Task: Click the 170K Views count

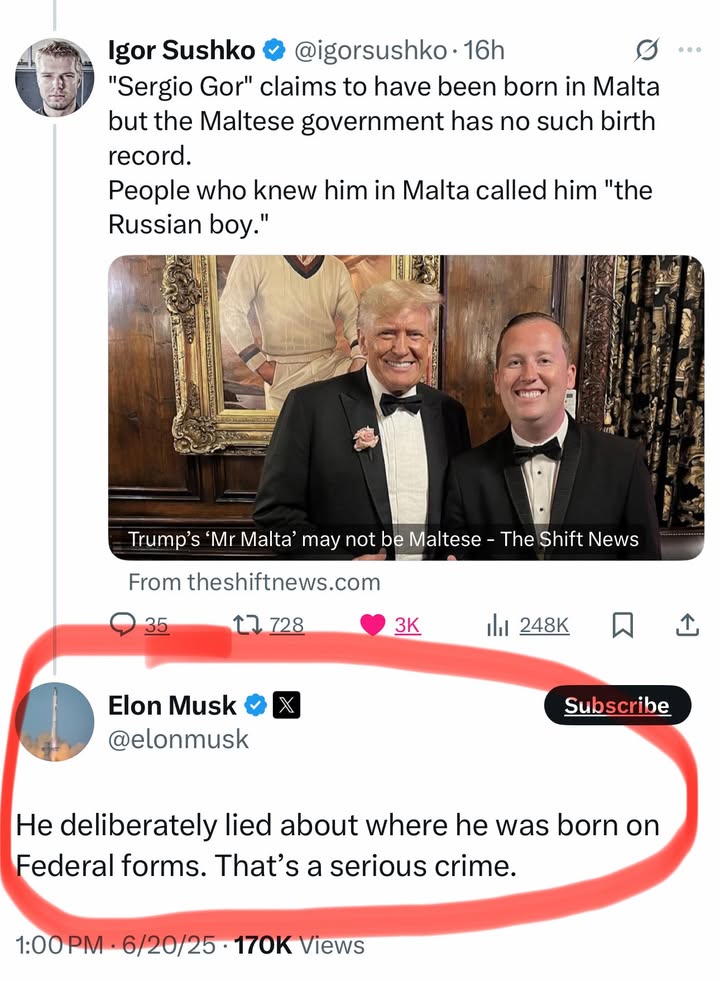Action: point(298,945)
